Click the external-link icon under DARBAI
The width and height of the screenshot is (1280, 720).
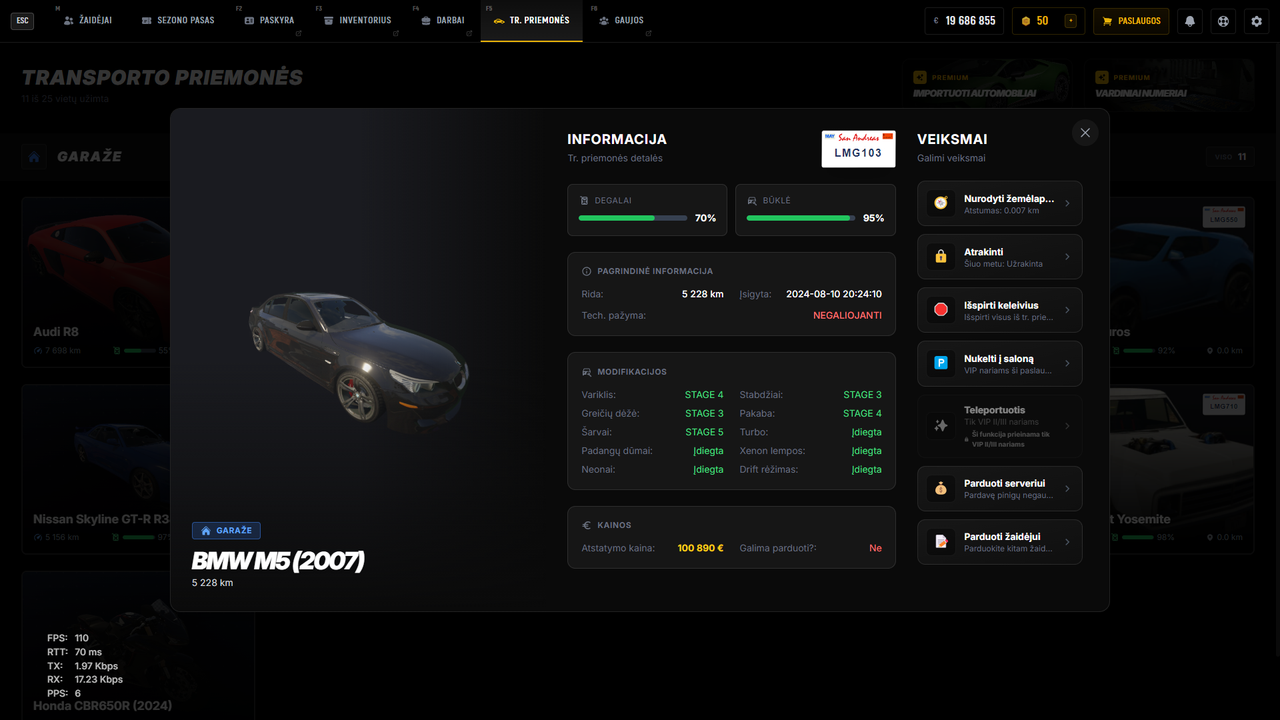468,34
